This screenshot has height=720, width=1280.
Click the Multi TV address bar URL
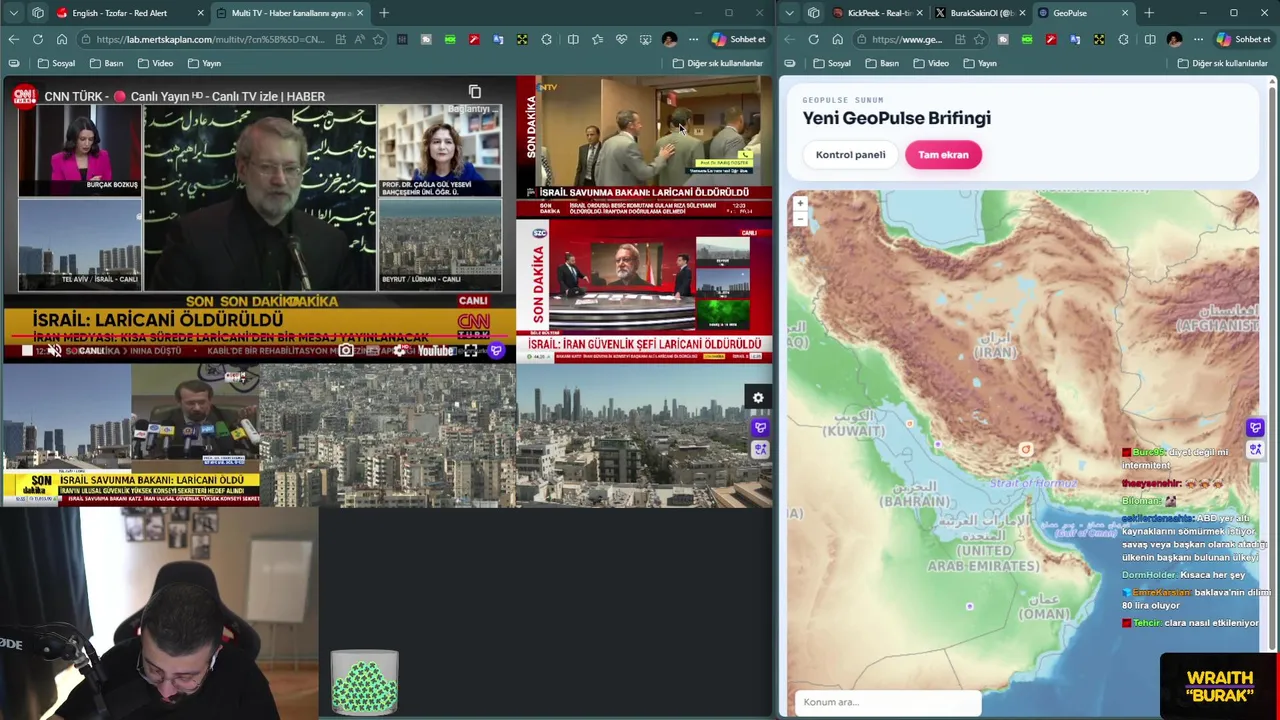pyautogui.click(x=210, y=39)
